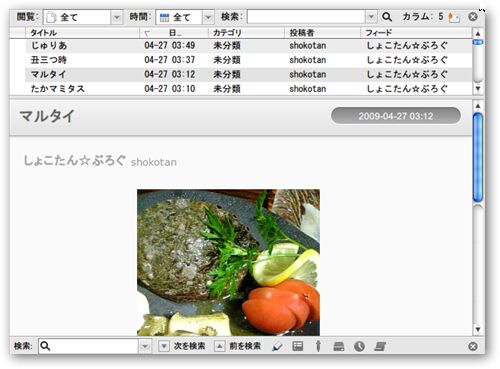Image resolution: width=500 pixels, height=369 pixels.
Task: Click the article pane scrollbar thumb
Action: point(478,157)
